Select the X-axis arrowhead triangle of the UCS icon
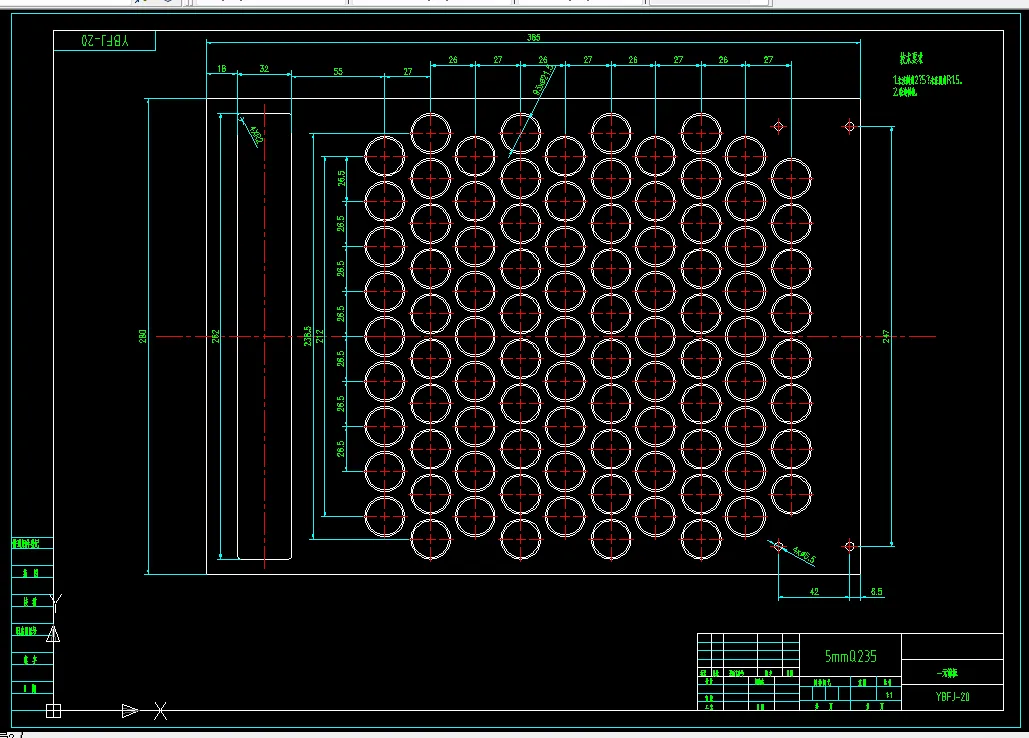This screenshot has height=738, width=1029. [x=130, y=710]
